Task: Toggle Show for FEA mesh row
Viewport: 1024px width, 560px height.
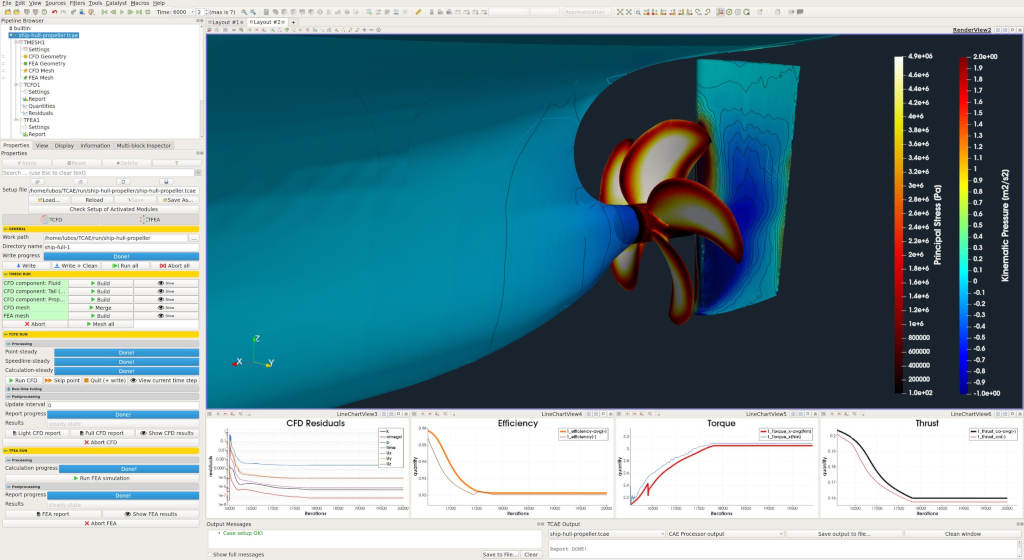Action: [x=167, y=315]
